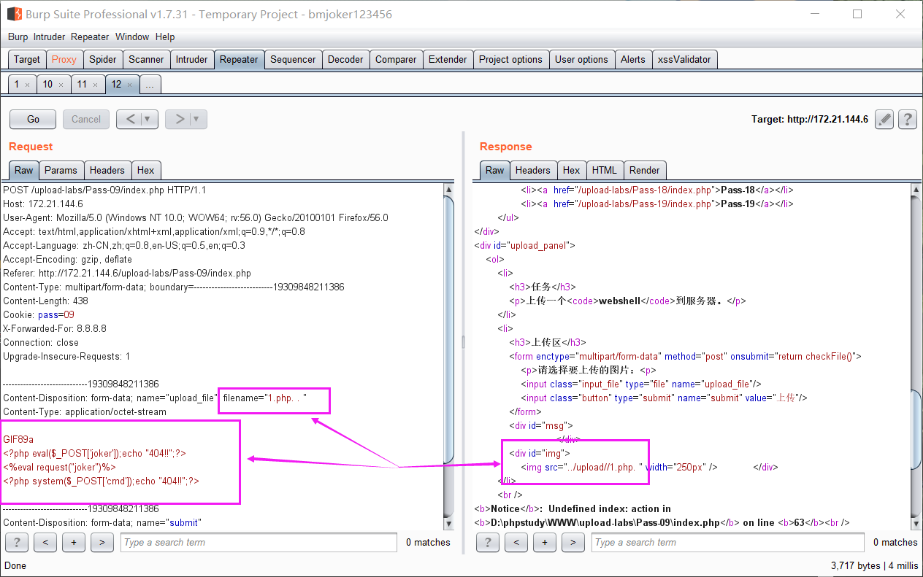Screen dimensions: 923x577
Task: Click the Cancel button
Action: pyautogui.click(x=86, y=119)
